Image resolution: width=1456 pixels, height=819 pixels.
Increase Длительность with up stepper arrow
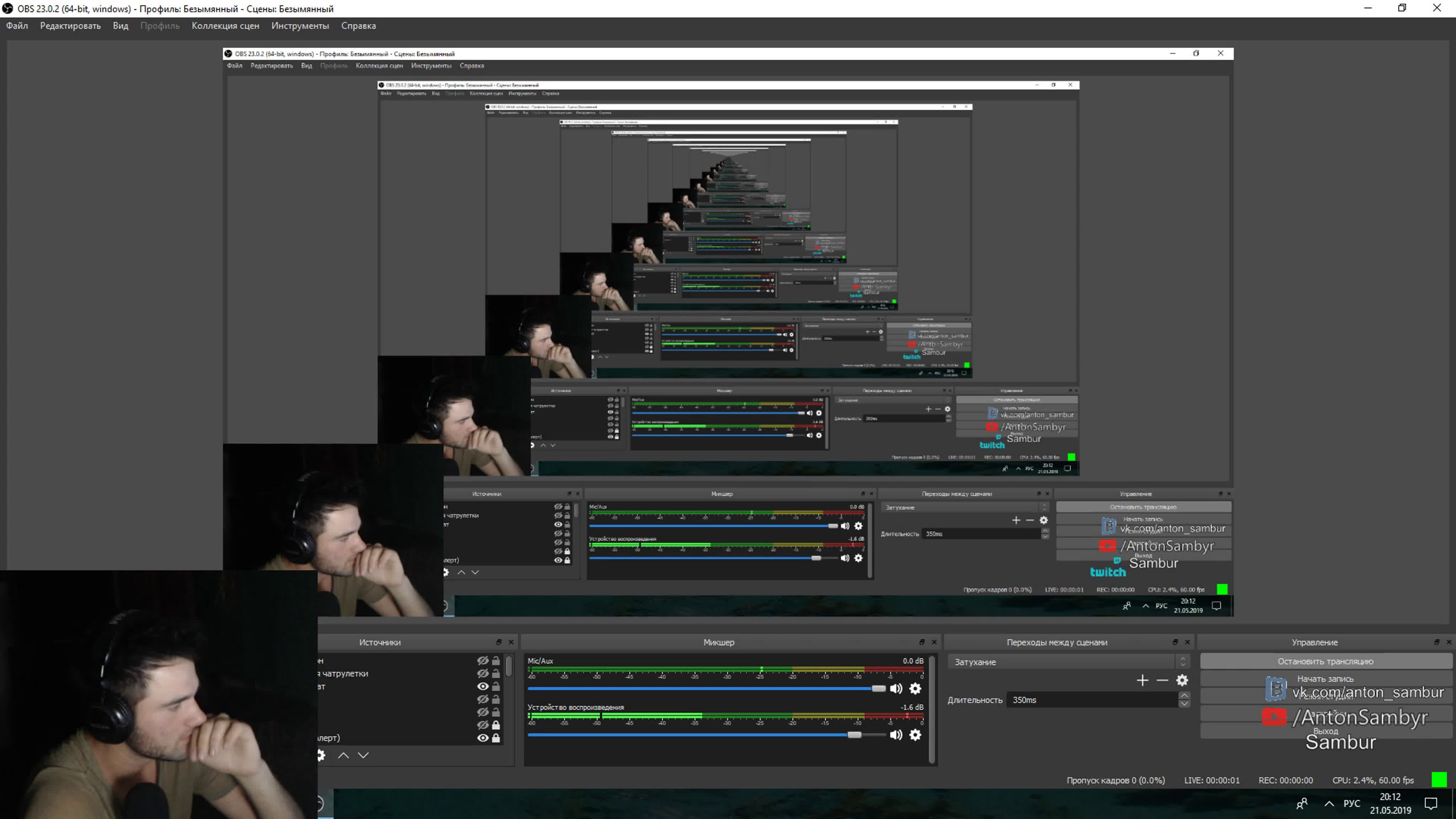[1184, 696]
